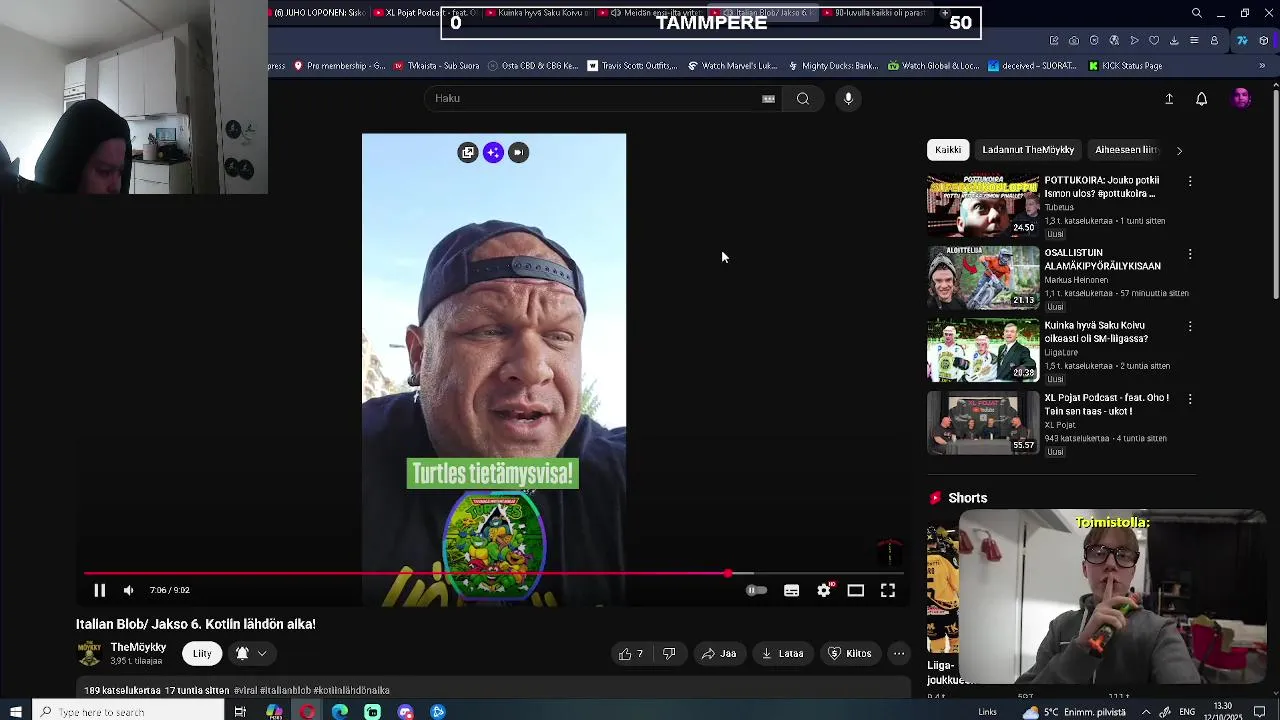The image size is (1280, 720).
Task: Click first overlay icon atop video
Action: click(467, 152)
